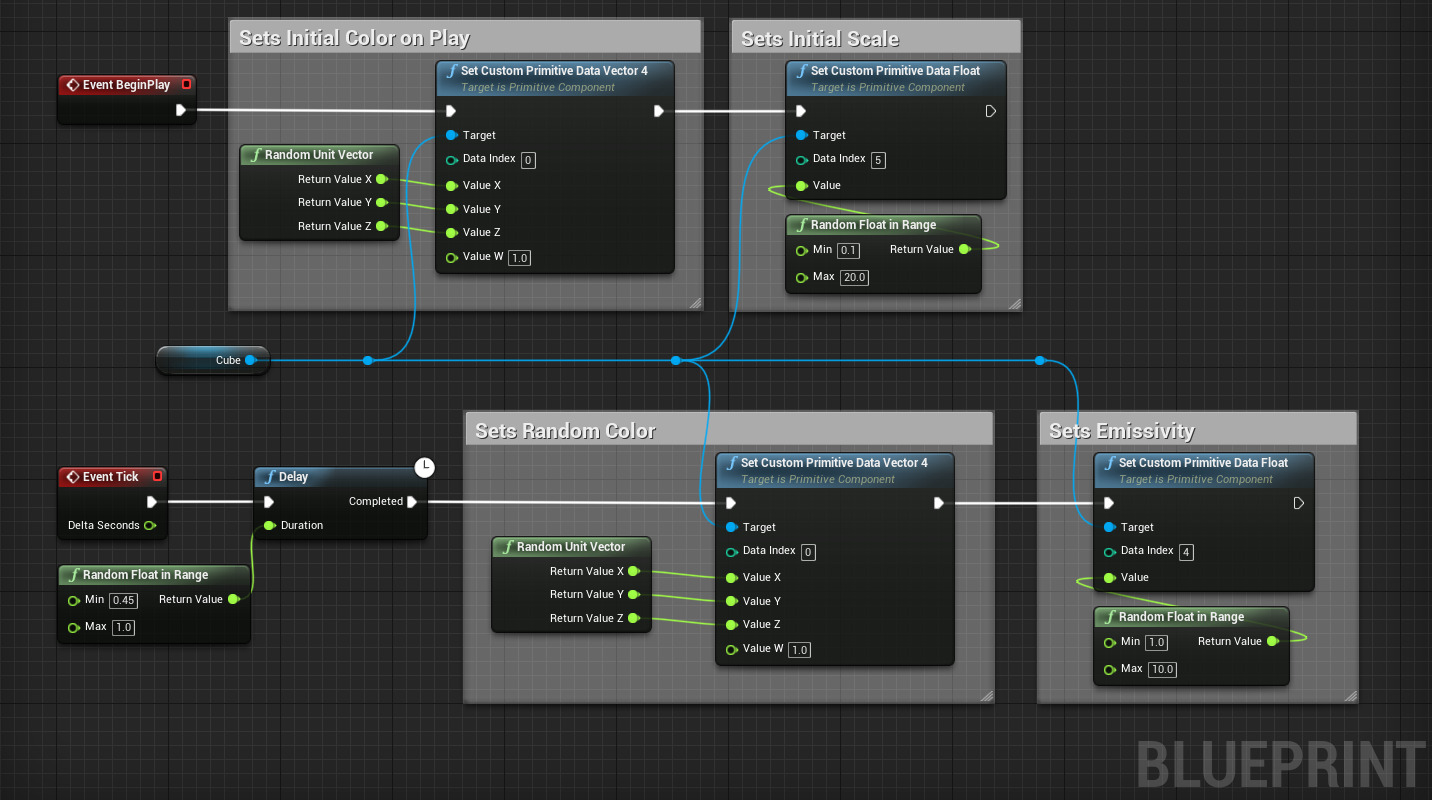Click the Event BeginPlay execution output pin
This screenshot has height=800, width=1432.
181,110
